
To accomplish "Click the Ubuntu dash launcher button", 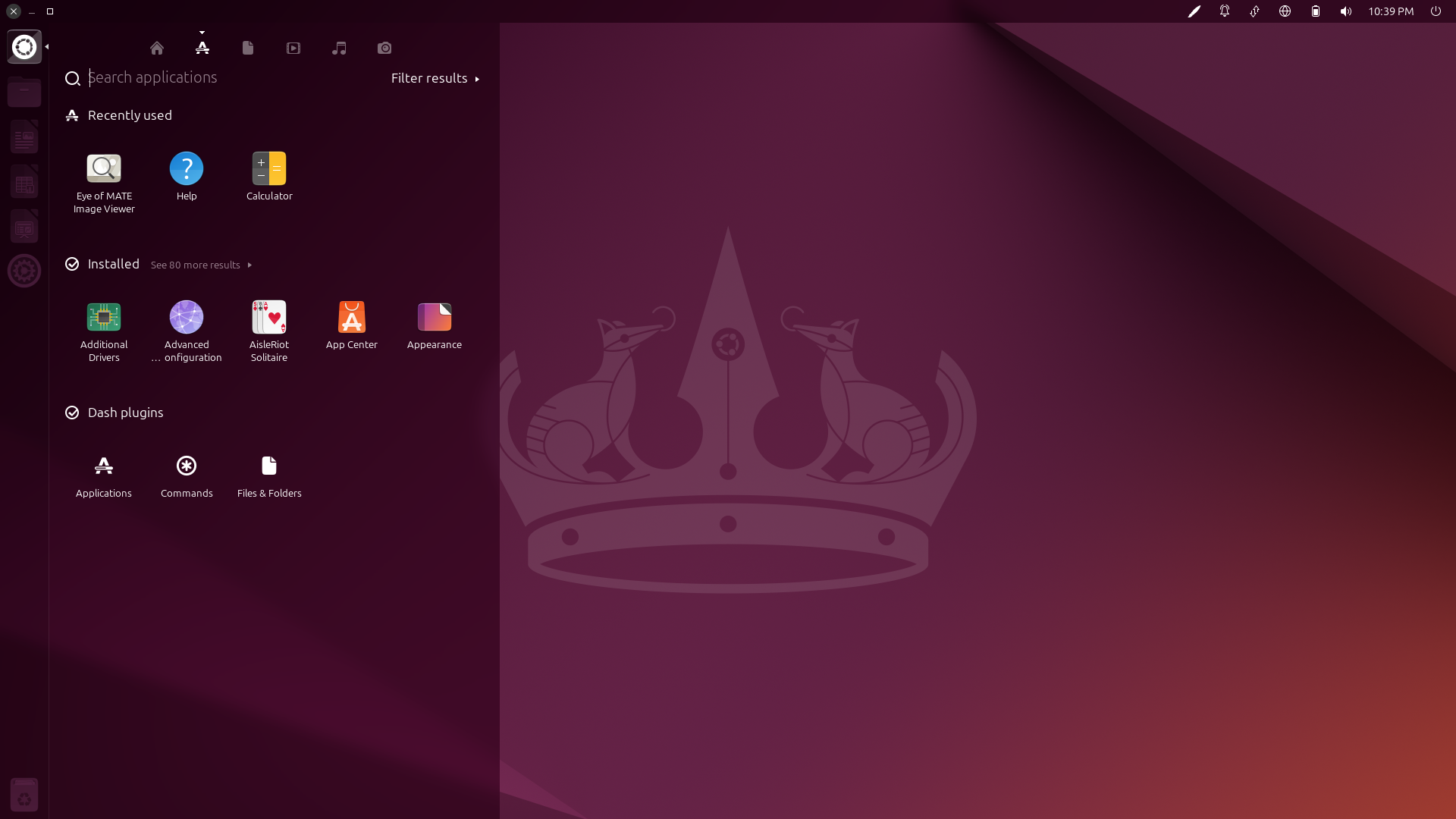I will coord(24,47).
